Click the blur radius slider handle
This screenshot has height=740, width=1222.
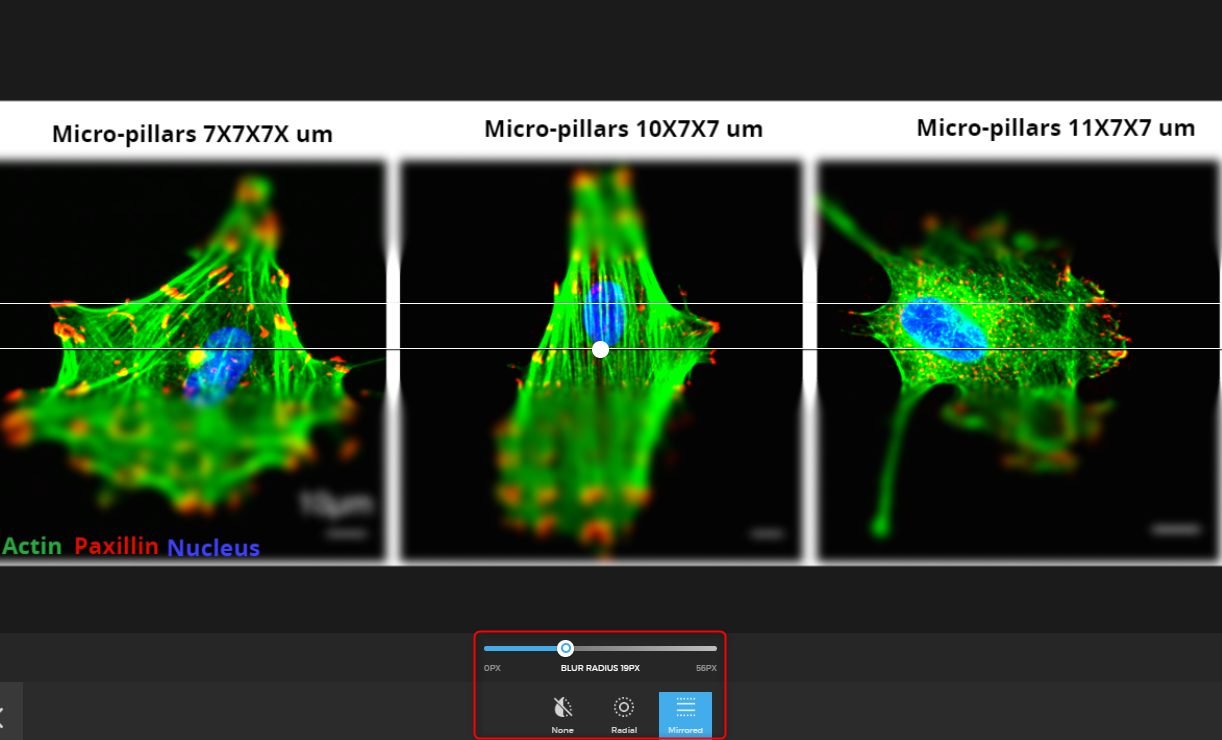(565, 648)
